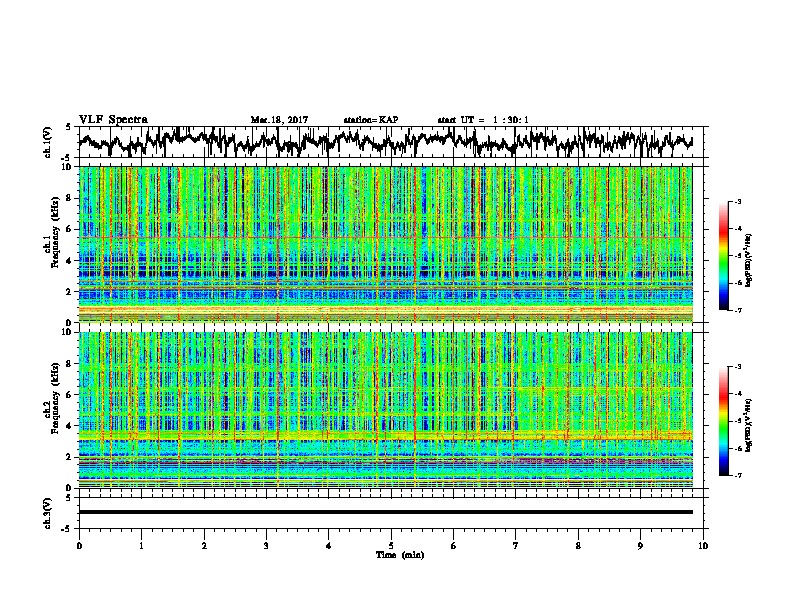Click the '4' tick on time axis

point(328,546)
